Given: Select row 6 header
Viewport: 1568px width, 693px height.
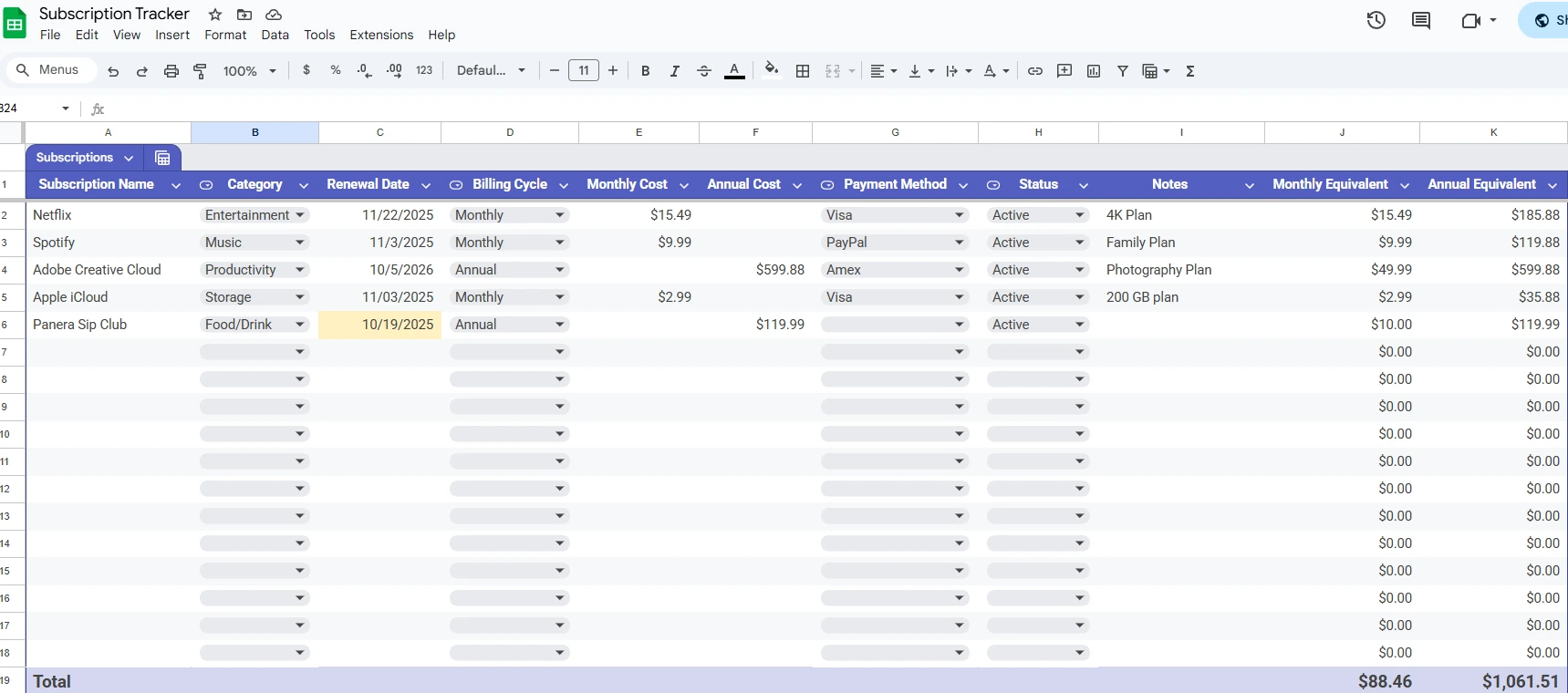Looking at the screenshot, I should point(12,325).
